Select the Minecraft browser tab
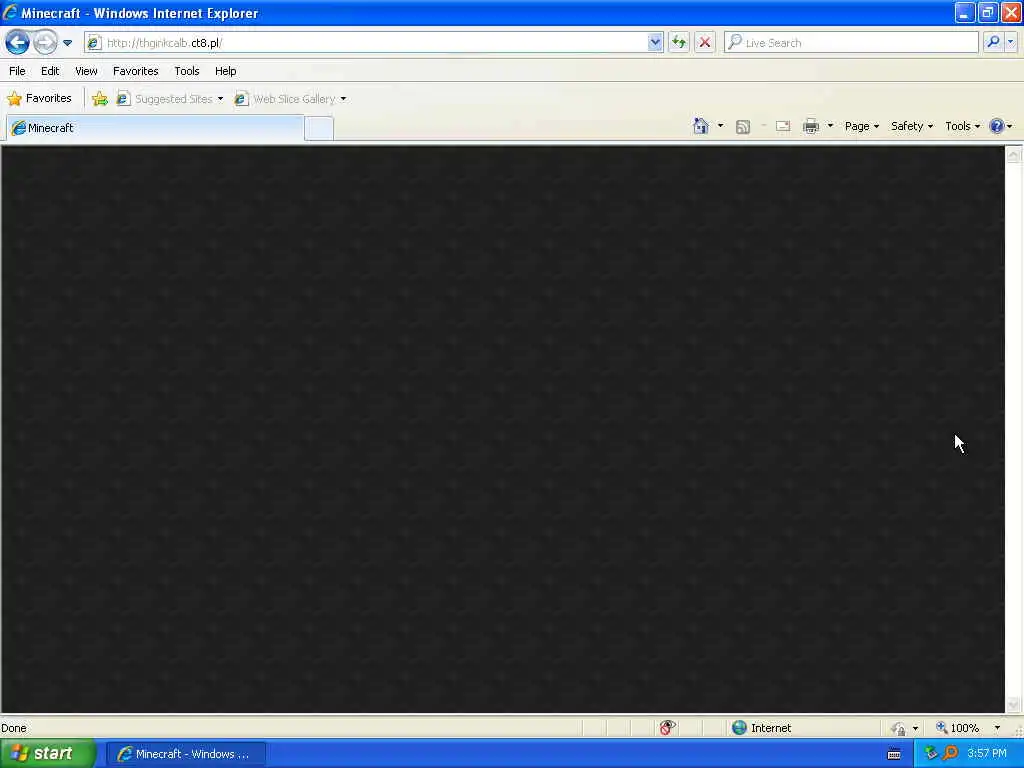Image resolution: width=1024 pixels, height=768 pixels. pos(155,128)
